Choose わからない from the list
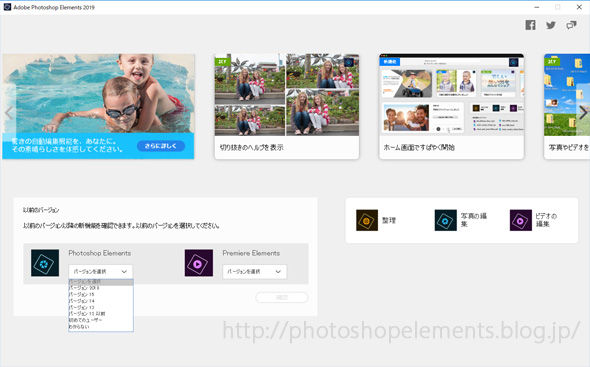Screen dimensions: 590x367 [101, 327]
